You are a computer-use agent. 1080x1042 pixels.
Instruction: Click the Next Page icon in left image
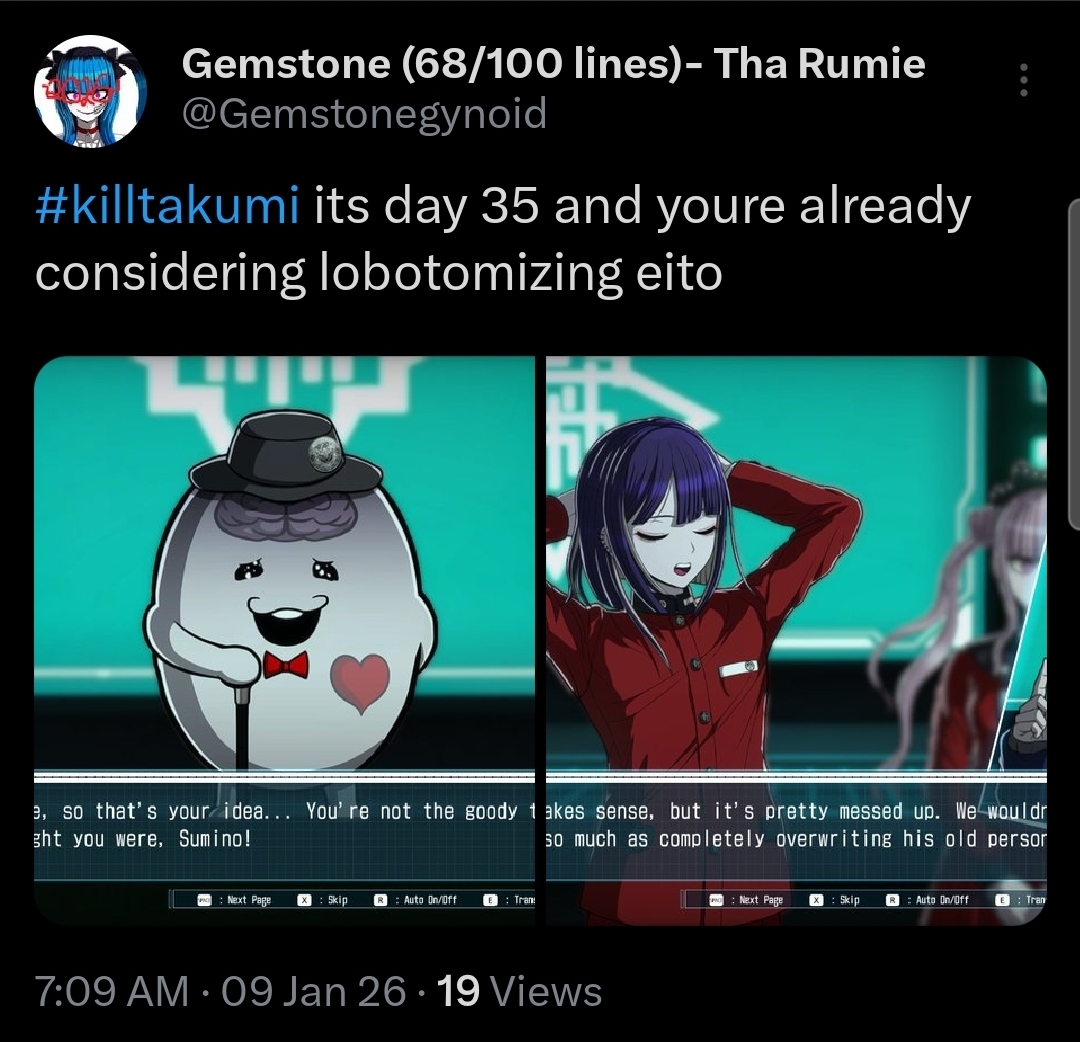(x=205, y=899)
